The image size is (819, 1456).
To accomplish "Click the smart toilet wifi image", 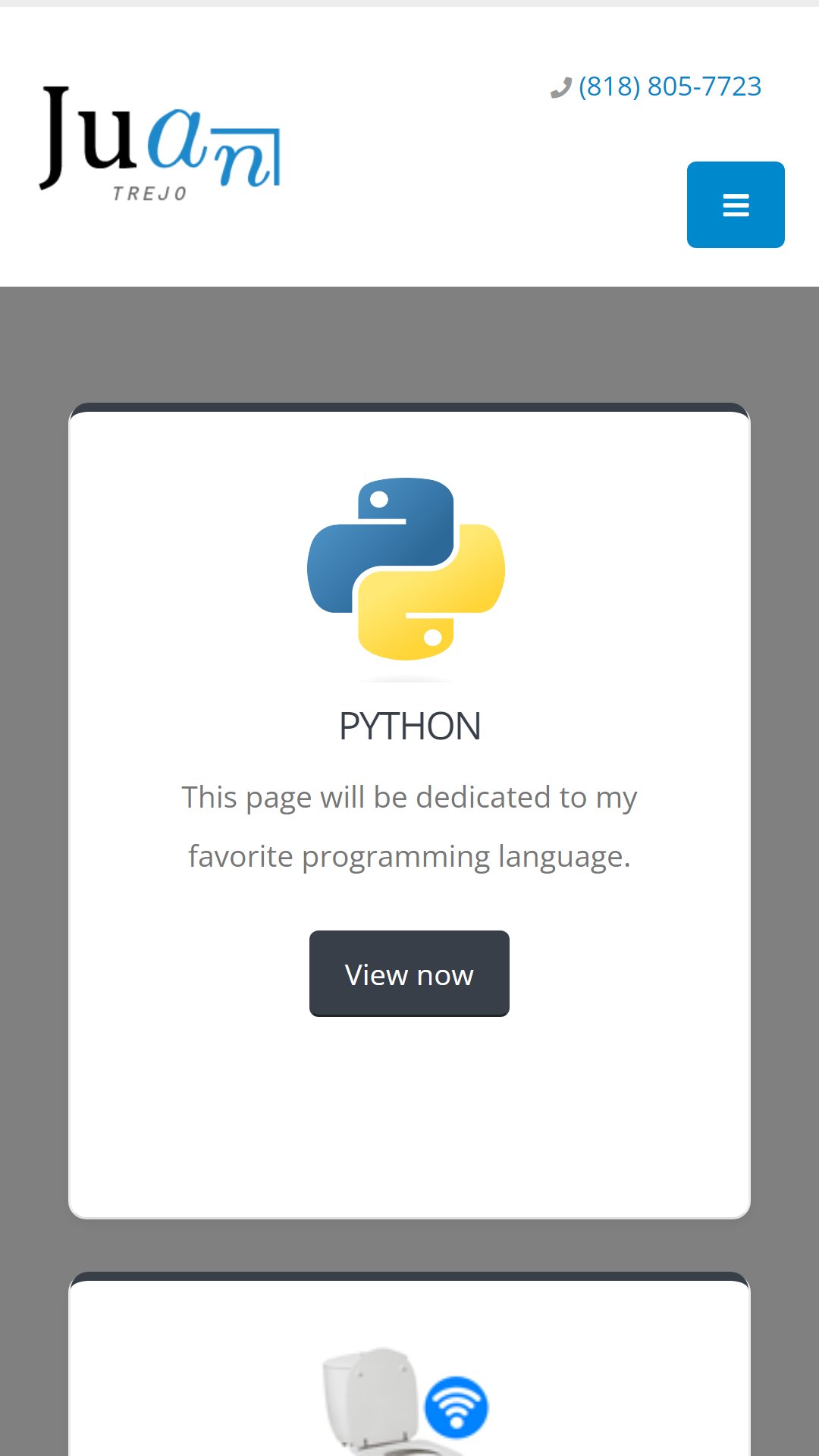I will pos(406,1400).
